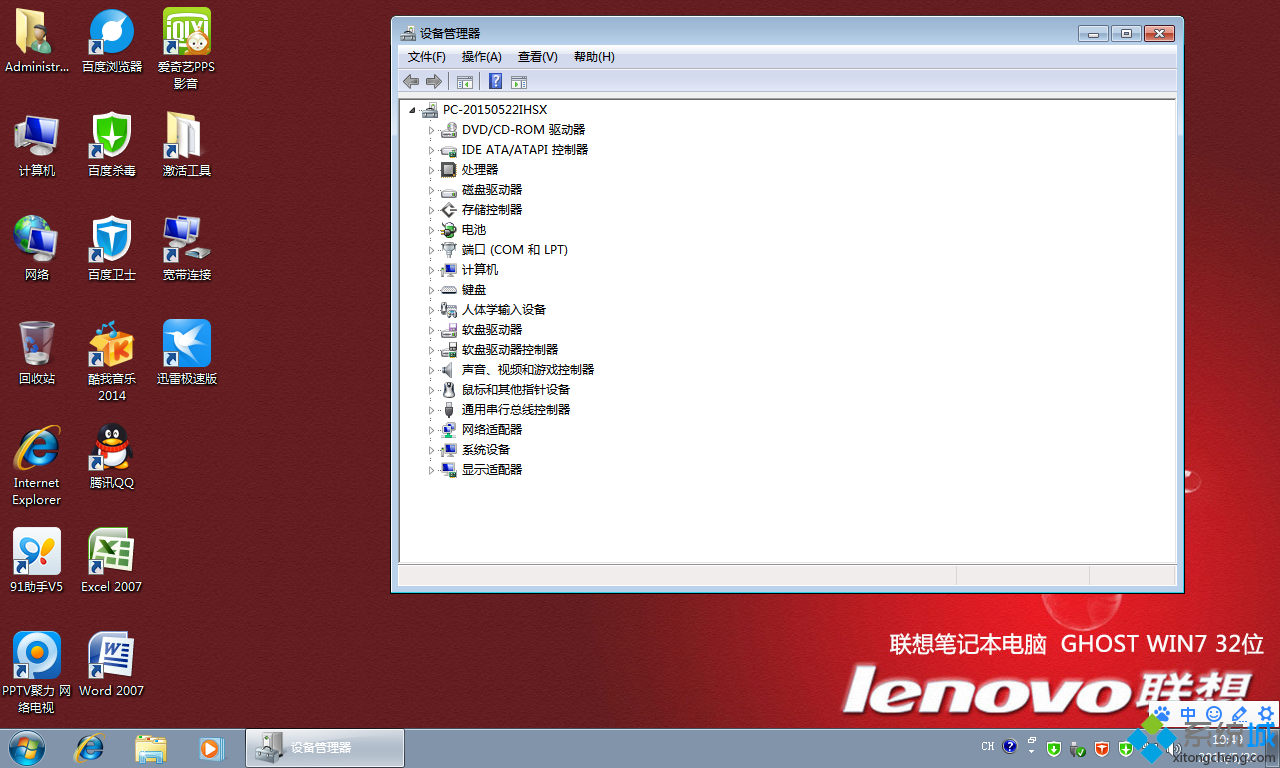The image size is (1280, 768).
Task: Expand the 处理器 device category
Action: (433, 169)
